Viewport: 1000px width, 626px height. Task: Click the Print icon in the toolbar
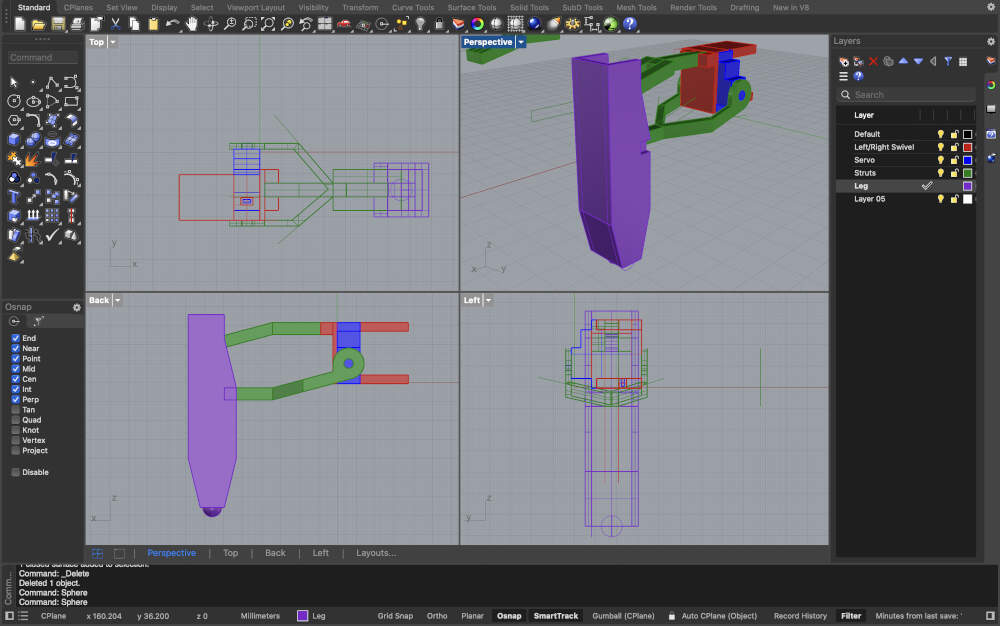[x=77, y=24]
